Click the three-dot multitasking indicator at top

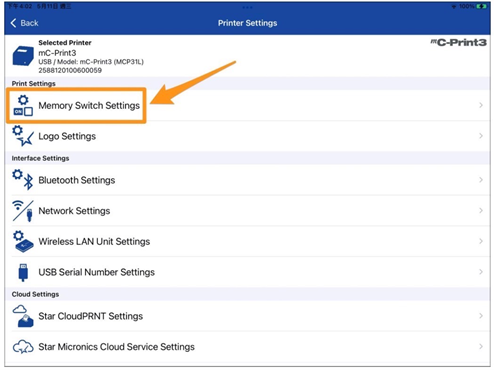pyautogui.click(x=247, y=7)
